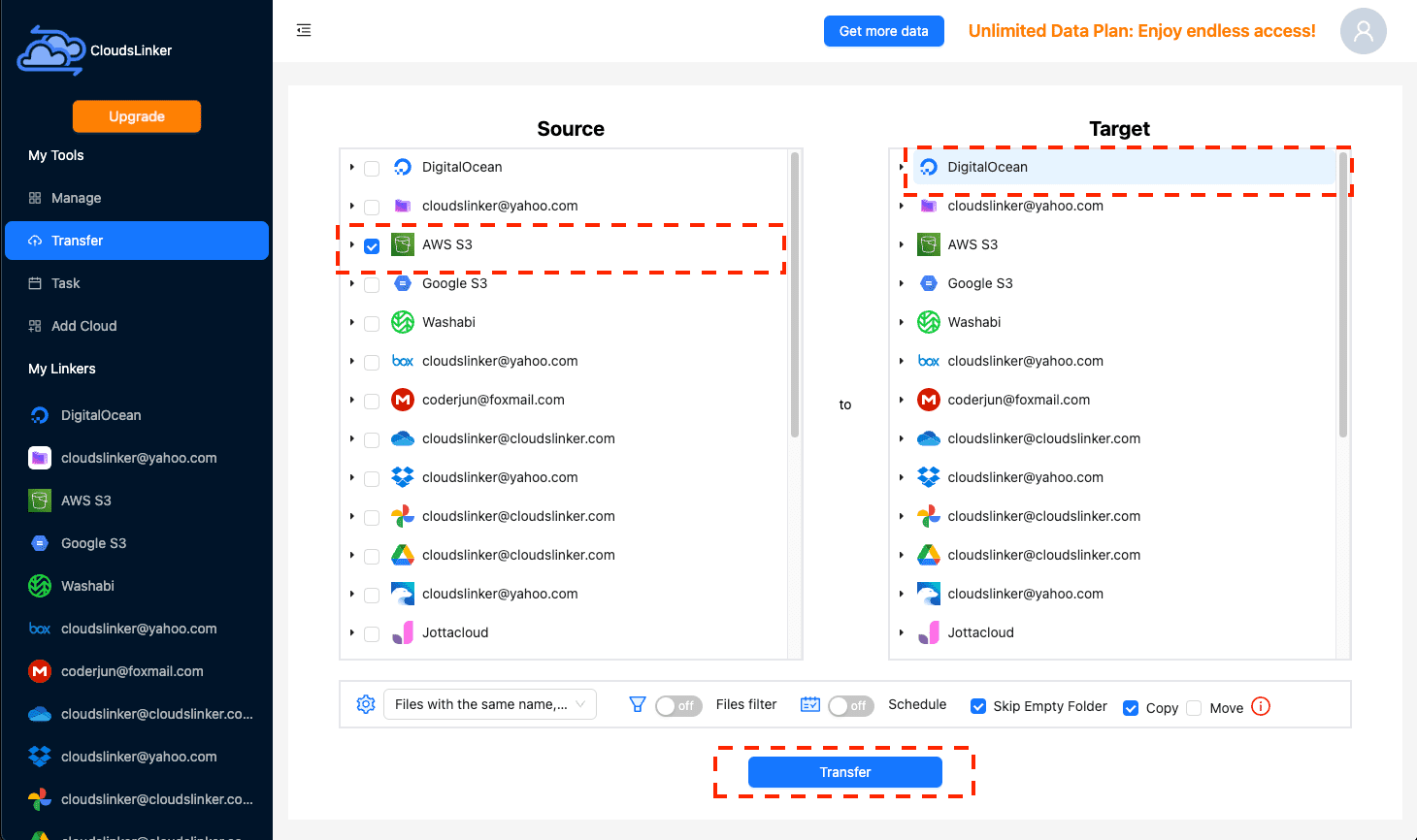Expand Jottacloud node in Target tree
Image resolution: width=1417 pixels, height=840 pixels.
pyautogui.click(x=902, y=632)
